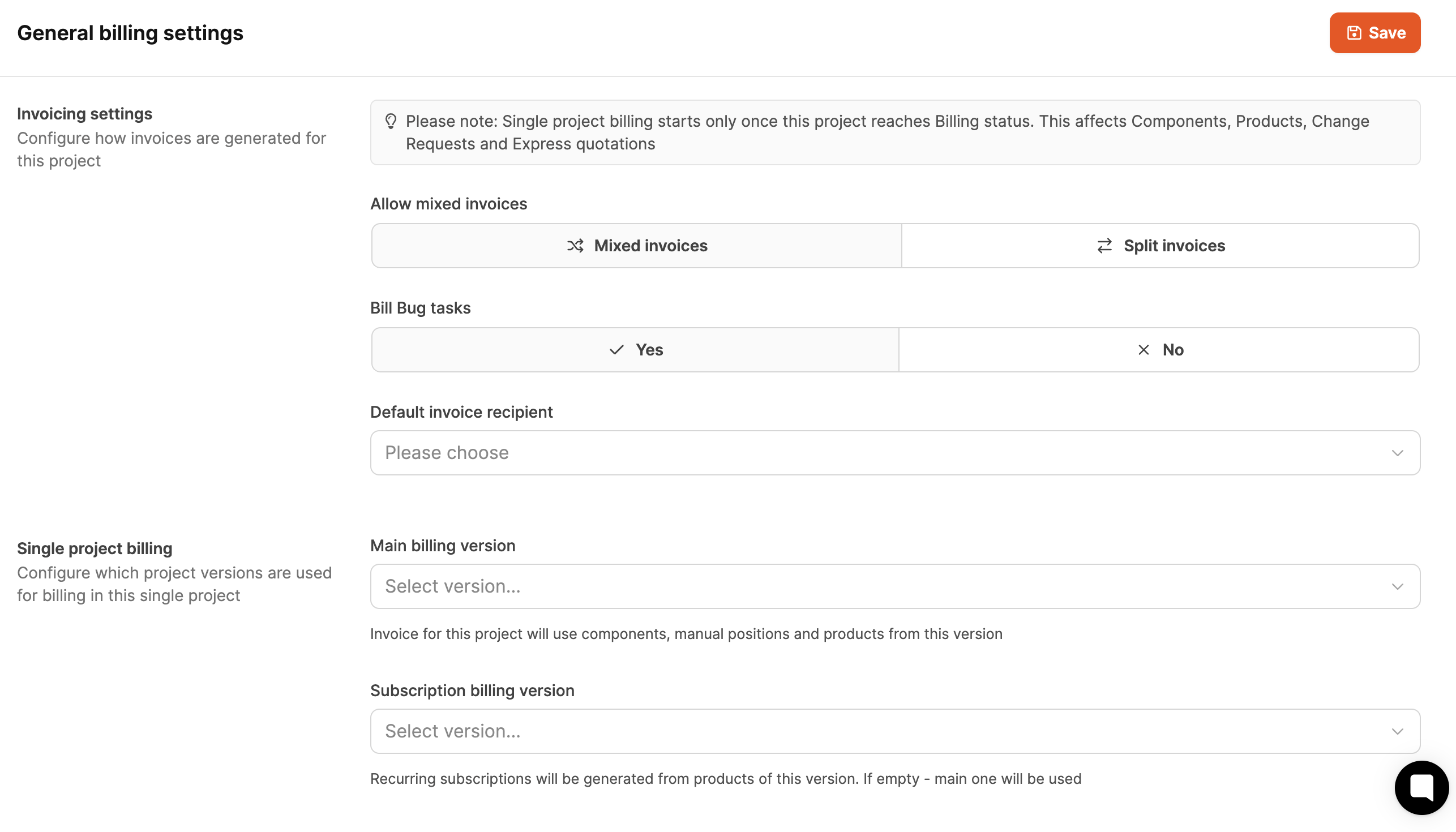Click the chevron on the Main billing version field
This screenshot has width=1456, height=832.
1398,587
